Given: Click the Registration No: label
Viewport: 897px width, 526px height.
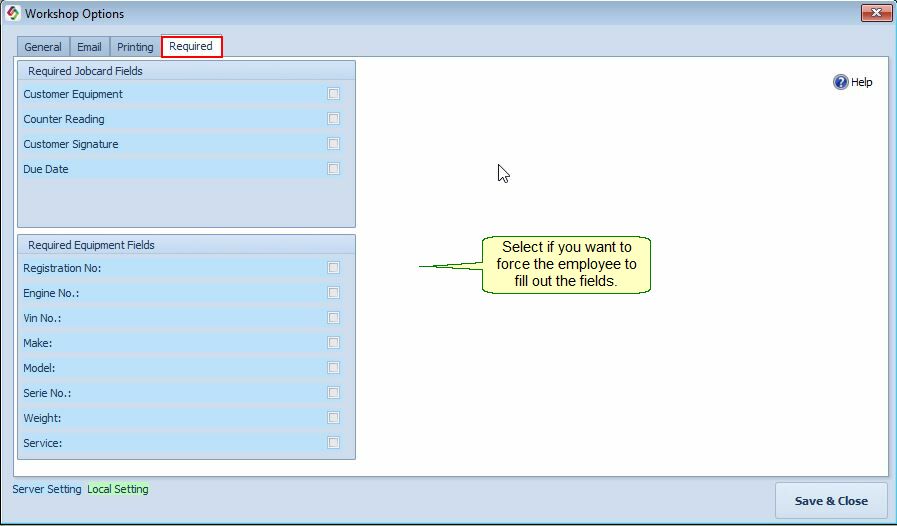Looking at the screenshot, I should (62, 268).
